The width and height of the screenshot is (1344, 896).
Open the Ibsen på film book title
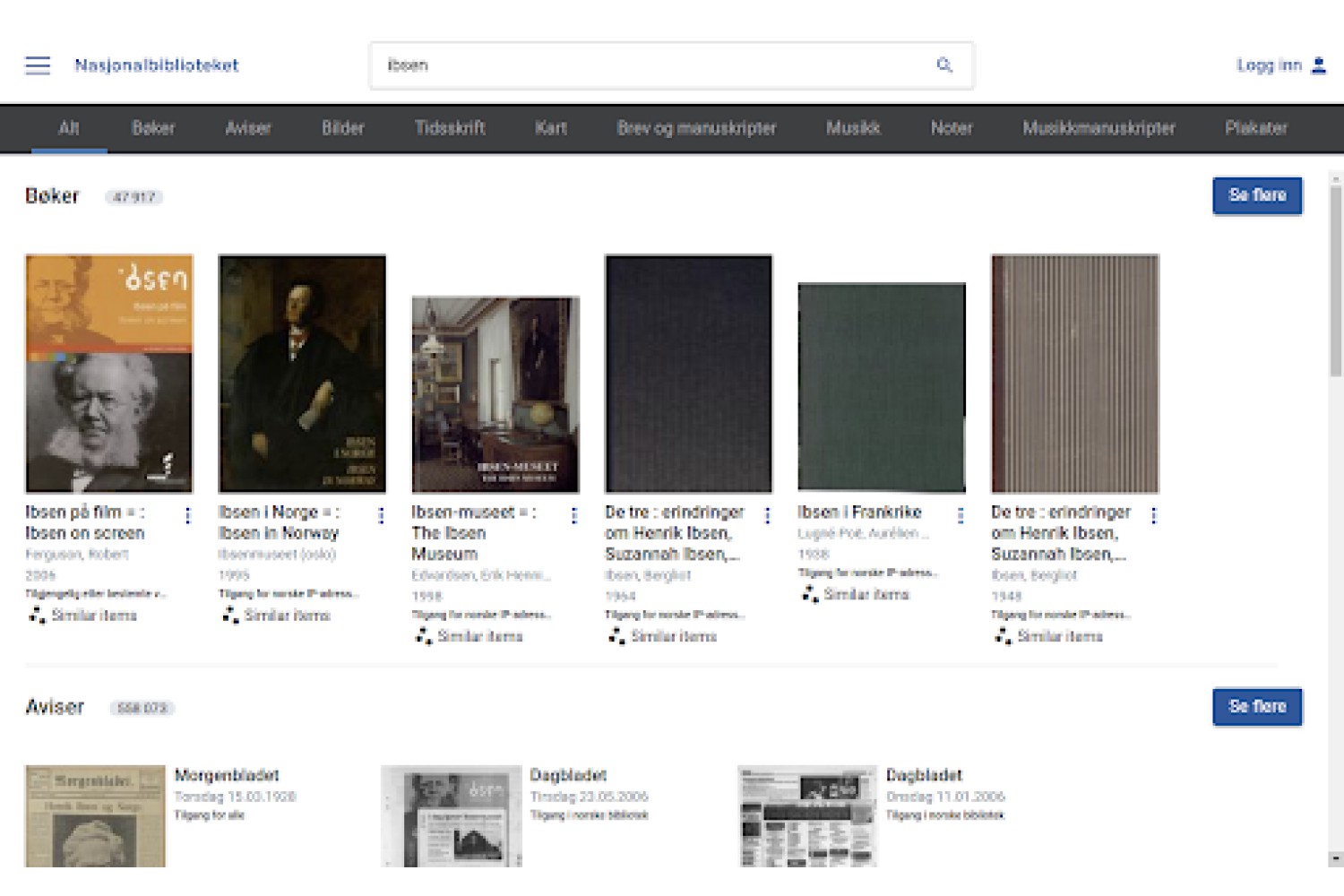coord(85,522)
